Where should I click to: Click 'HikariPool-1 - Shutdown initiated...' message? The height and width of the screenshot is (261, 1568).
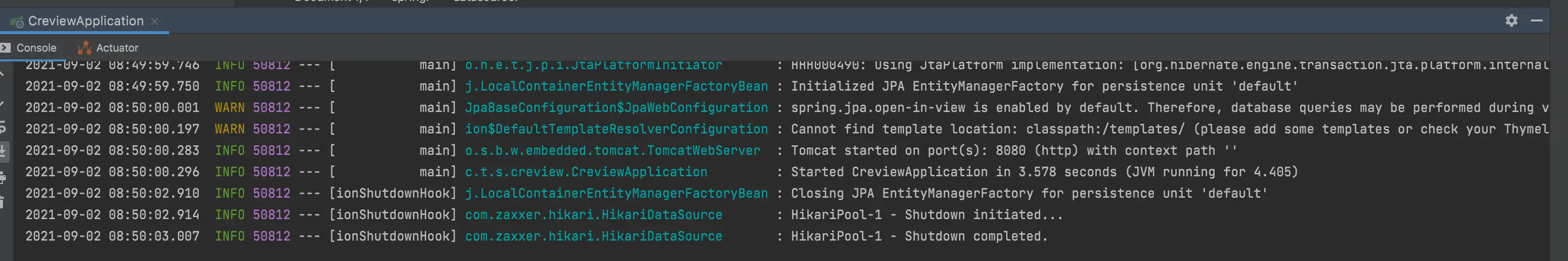coord(926,215)
